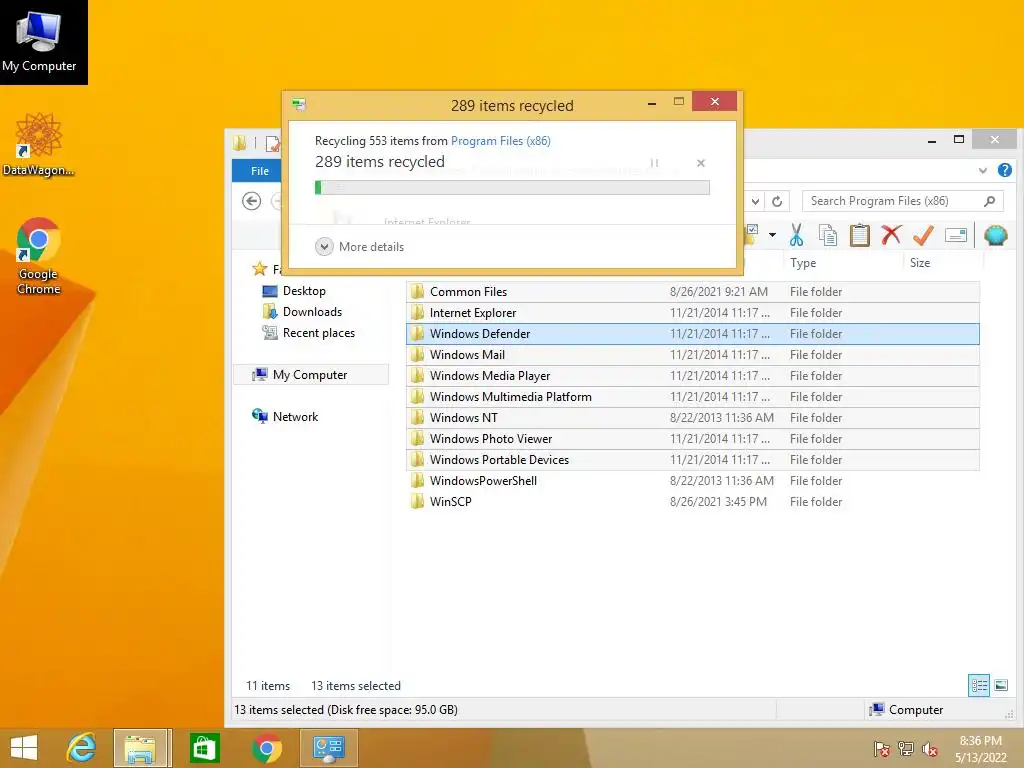This screenshot has width=1024, height=768.
Task: Pause the recycling operation
Action: 654,163
